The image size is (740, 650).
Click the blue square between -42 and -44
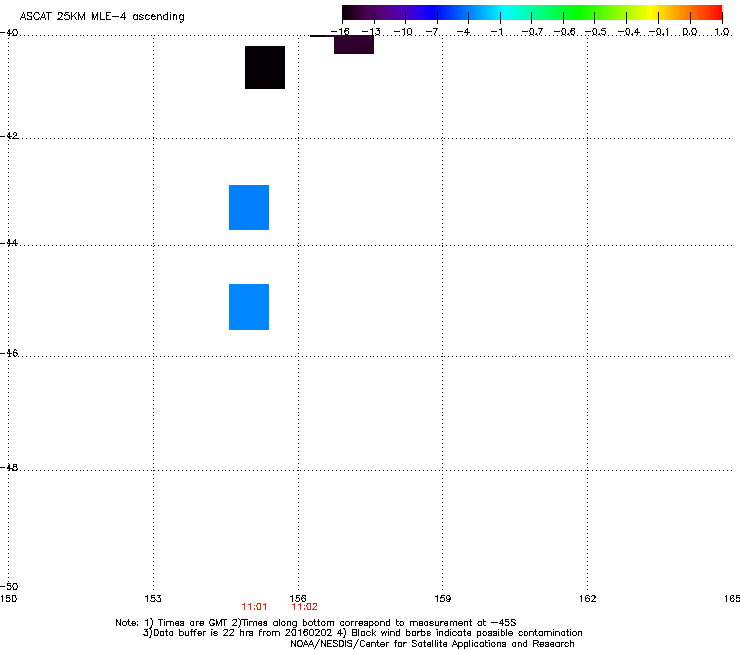[x=249, y=207]
